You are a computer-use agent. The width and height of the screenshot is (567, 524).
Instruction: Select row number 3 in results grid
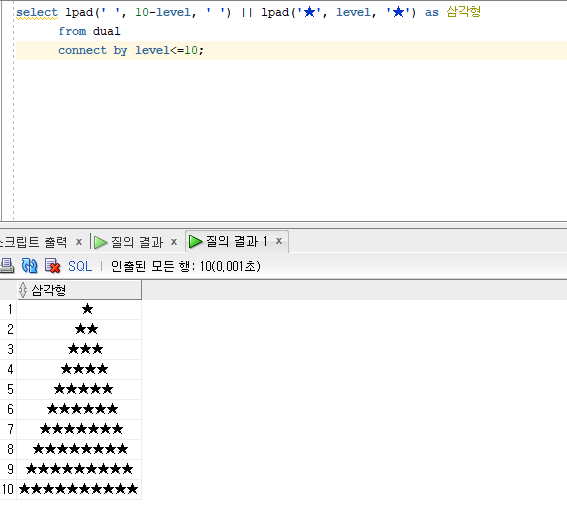8,349
